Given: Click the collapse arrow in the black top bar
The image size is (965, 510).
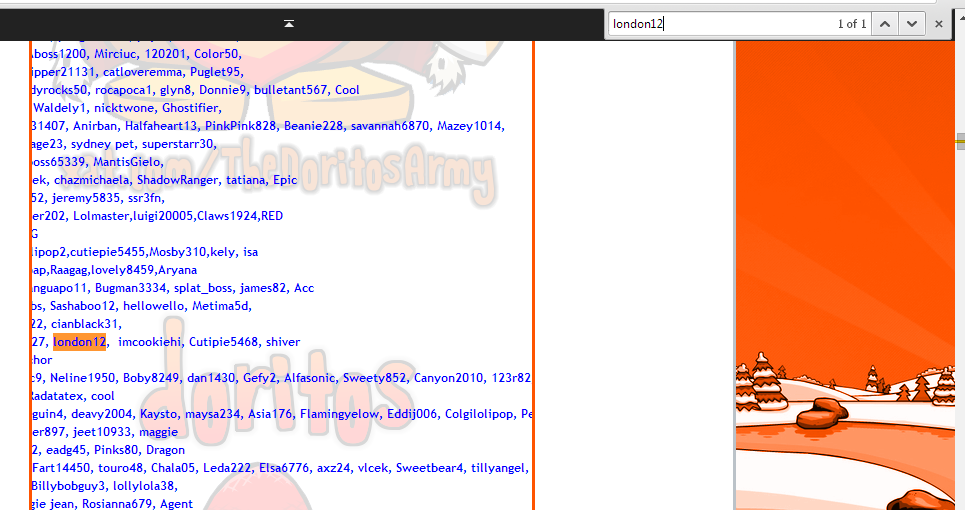Looking at the screenshot, I should pos(289,23).
